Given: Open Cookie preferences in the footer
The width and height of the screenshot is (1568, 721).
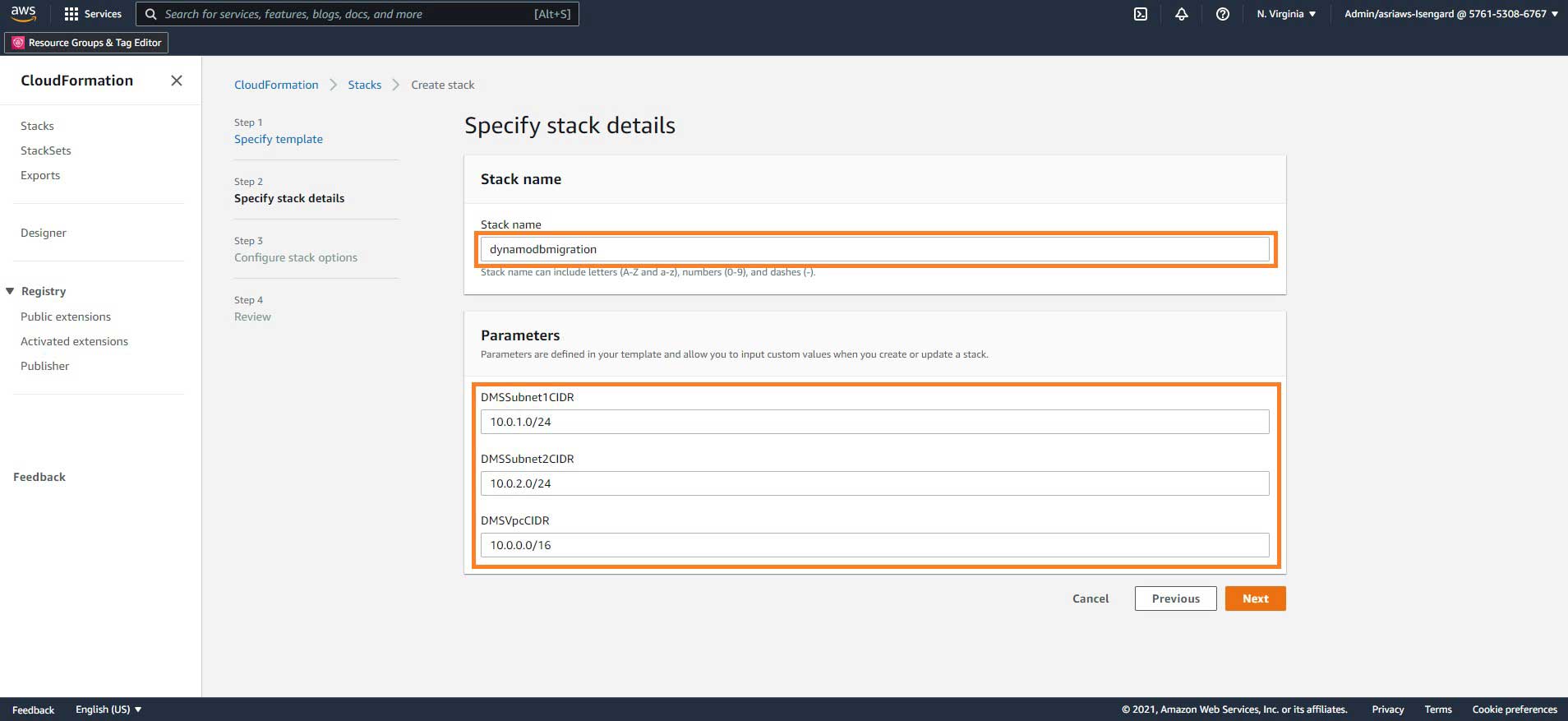Looking at the screenshot, I should [1515, 709].
